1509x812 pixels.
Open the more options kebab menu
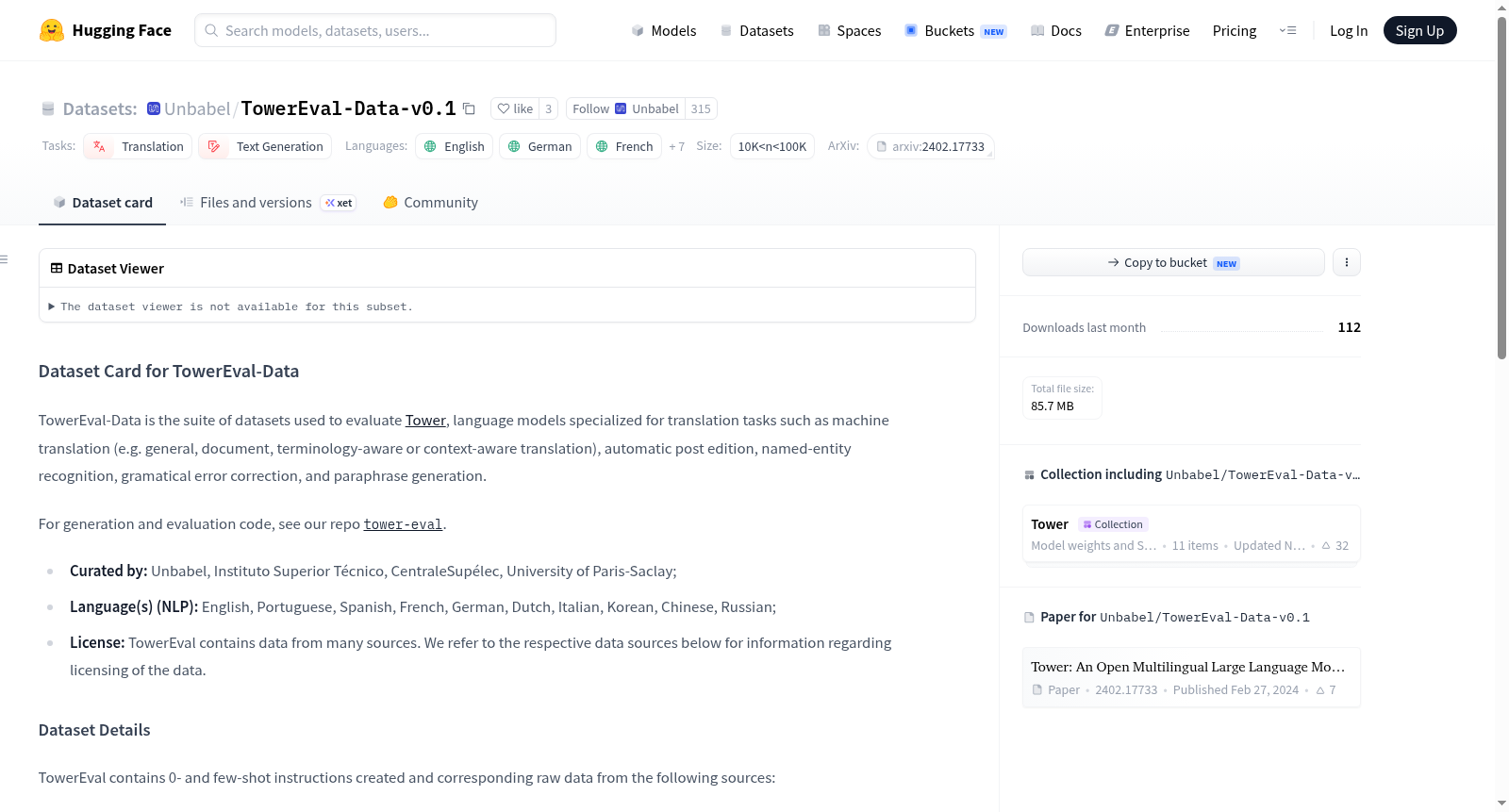(x=1347, y=262)
